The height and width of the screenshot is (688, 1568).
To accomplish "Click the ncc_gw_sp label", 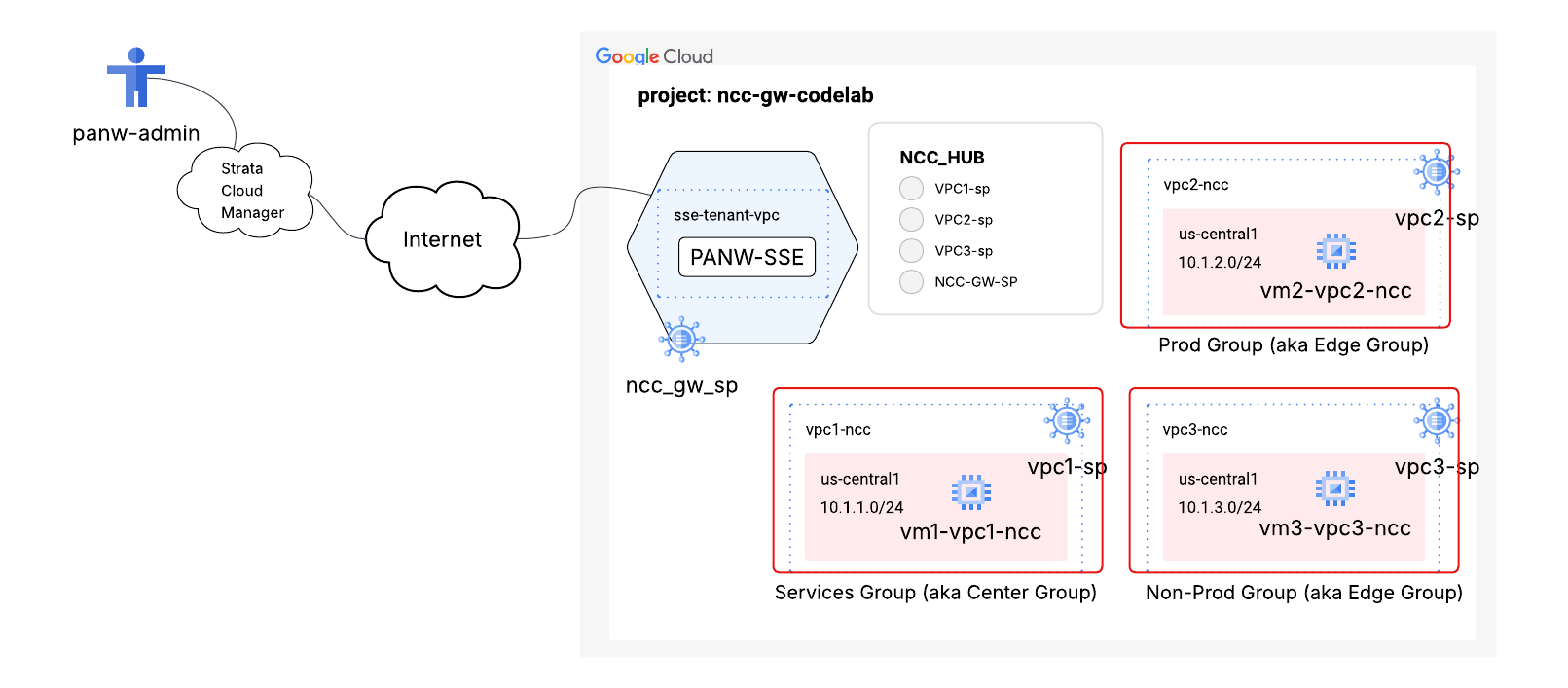I will coord(681,385).
